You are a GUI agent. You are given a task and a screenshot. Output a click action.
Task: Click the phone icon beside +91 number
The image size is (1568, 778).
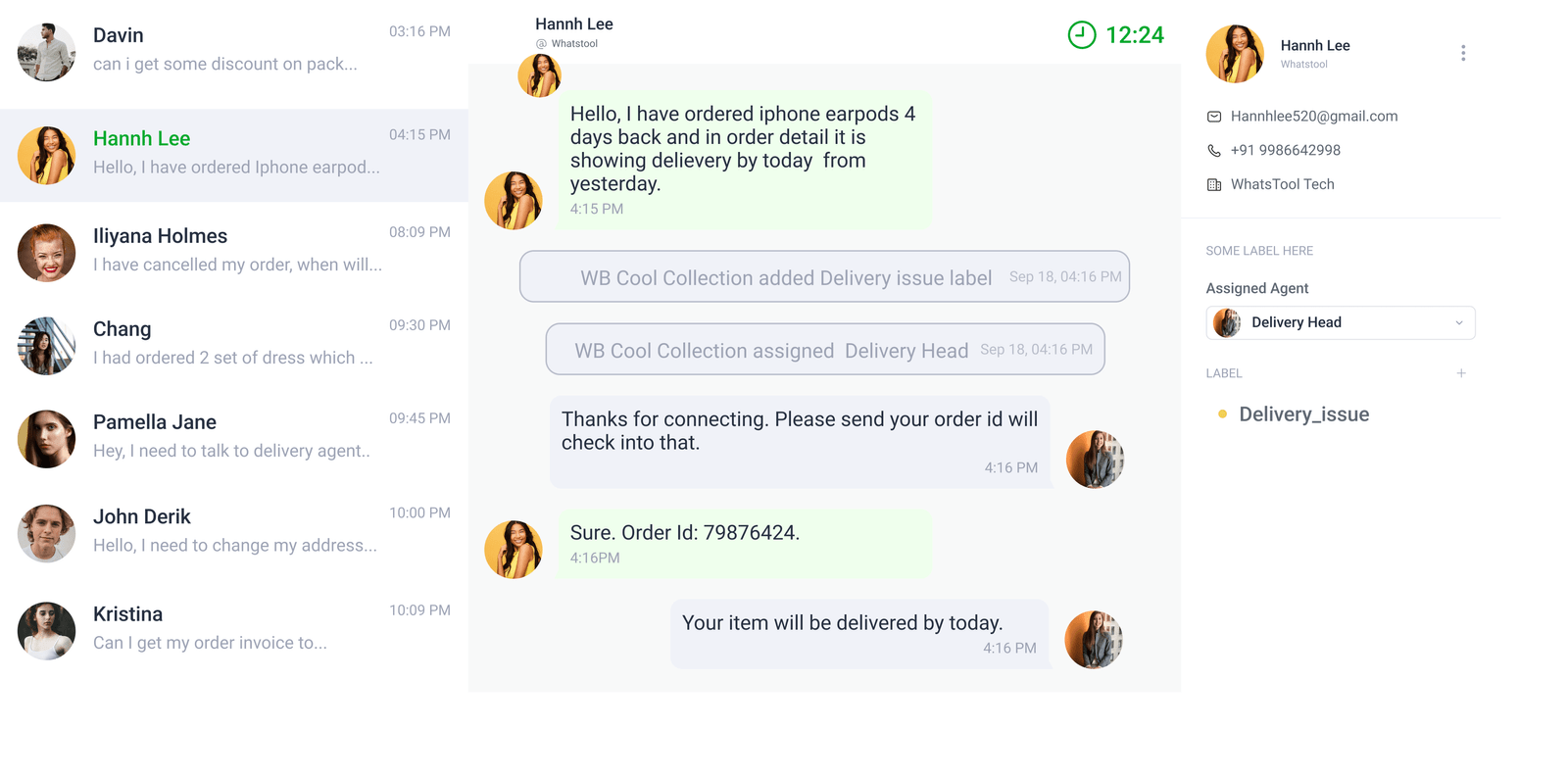(x=1214, y=151)
